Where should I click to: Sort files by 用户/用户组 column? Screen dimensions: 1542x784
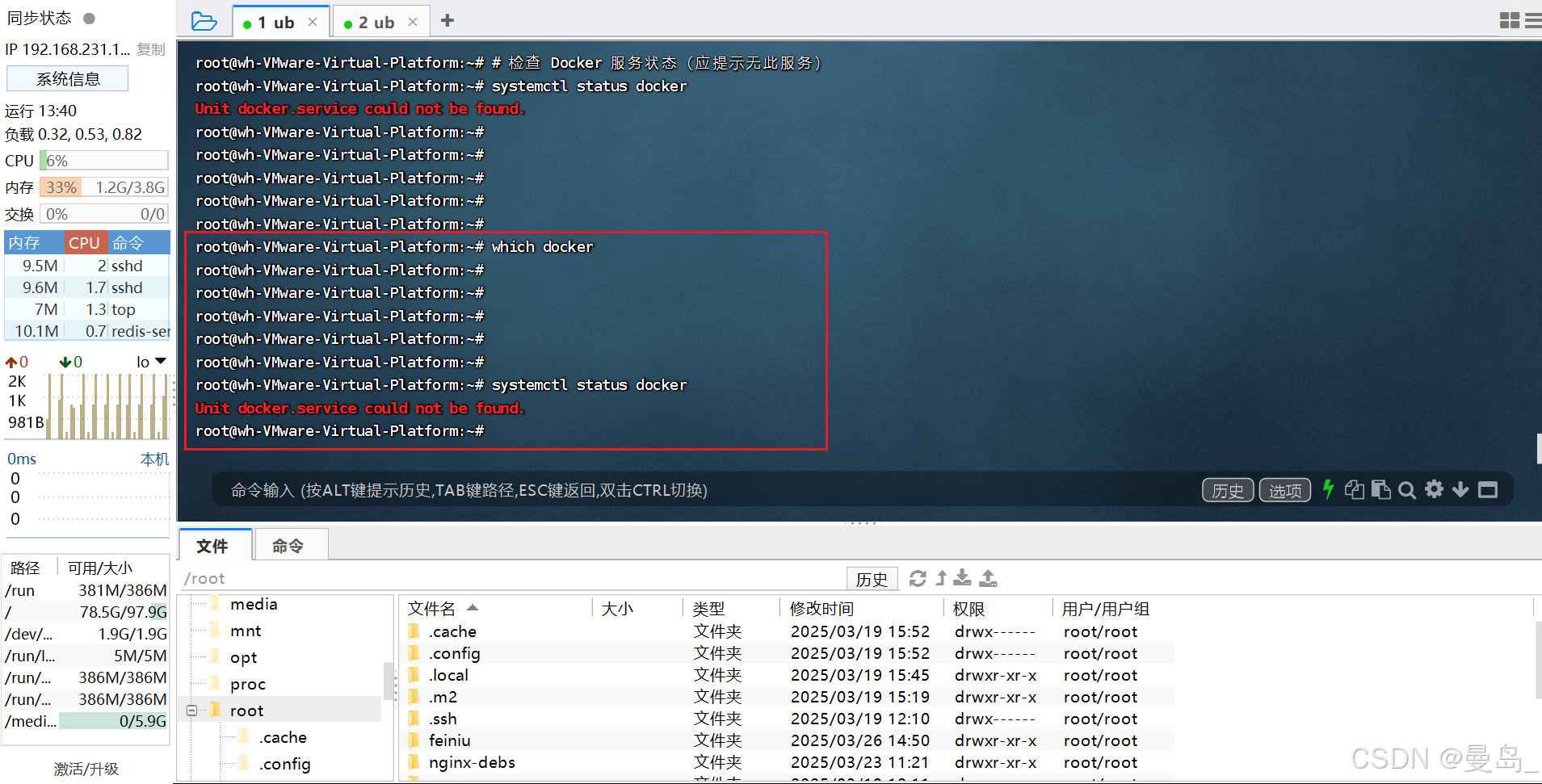[1107, 608]
